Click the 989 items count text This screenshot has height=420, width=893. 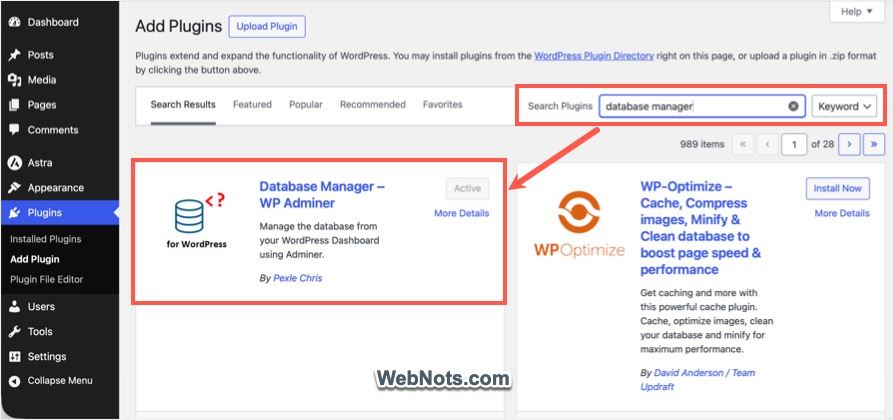(702, 144)
